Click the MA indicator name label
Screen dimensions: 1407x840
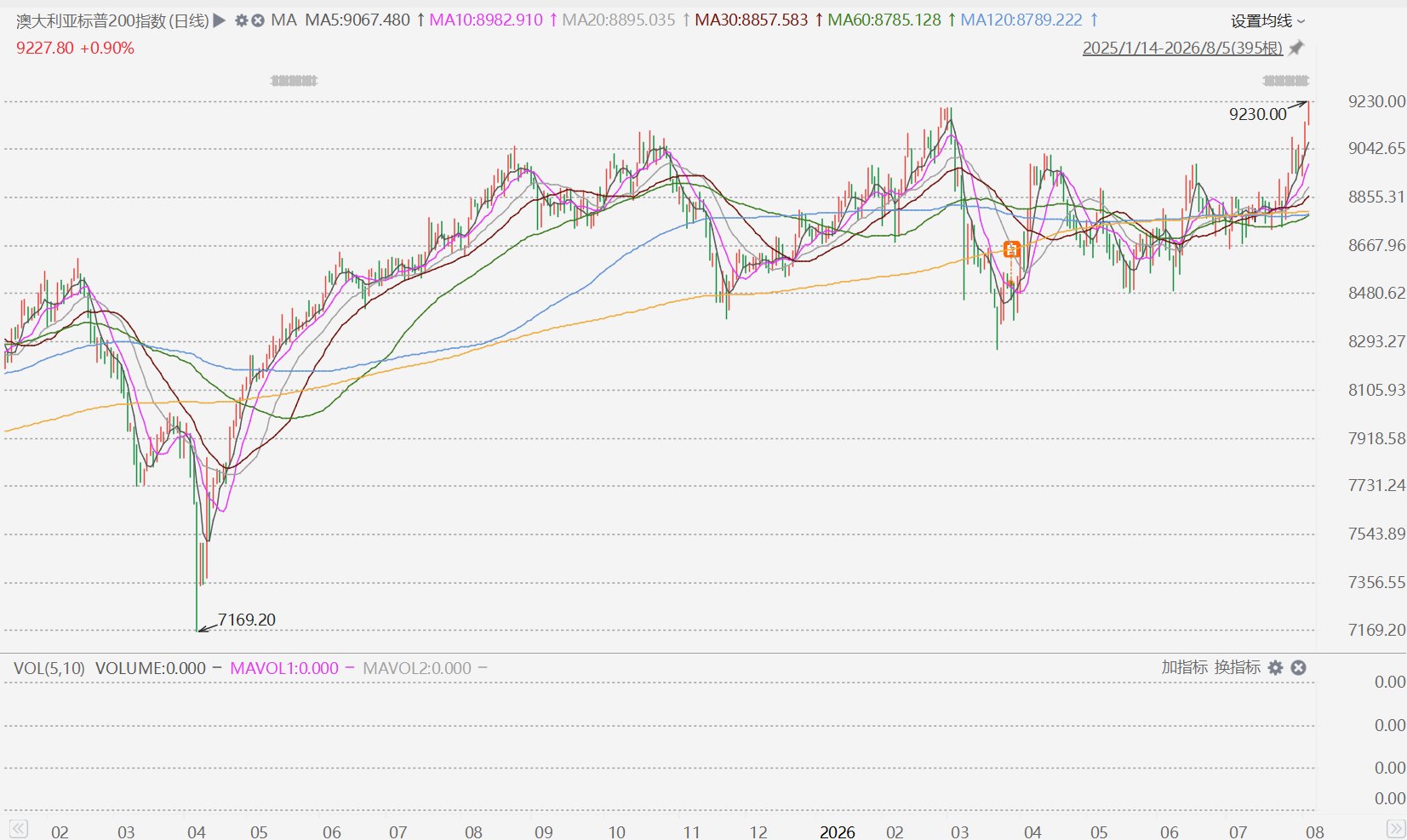pyautogui.click(x=283, y=20)
